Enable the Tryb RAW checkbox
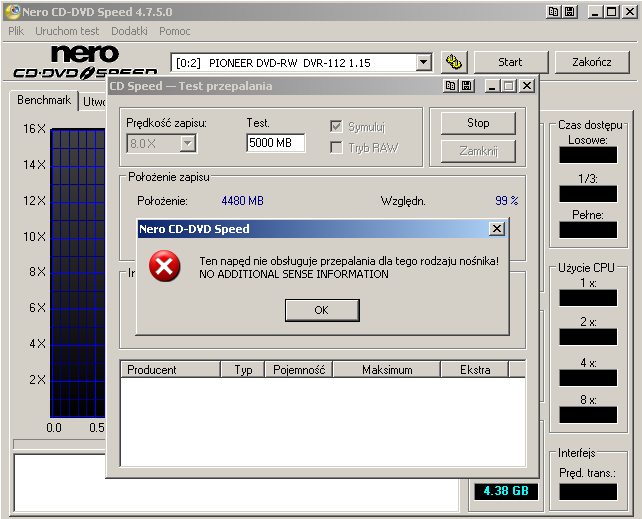The height and width of the screenshot is (519, 642). [x=336, y=147]
